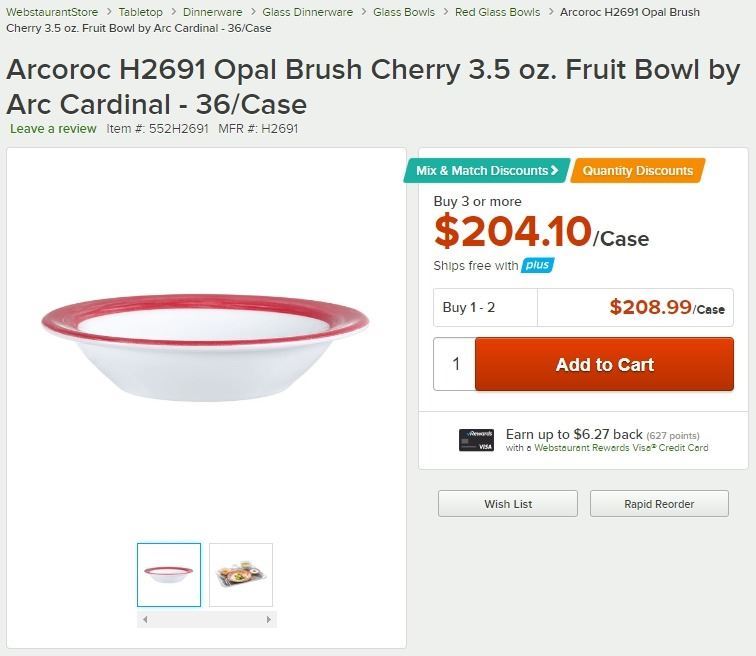Image resolution: width=756 pixels, height=656 pixels.
Task: Add item to Wish List
Action: pos(507,504)
